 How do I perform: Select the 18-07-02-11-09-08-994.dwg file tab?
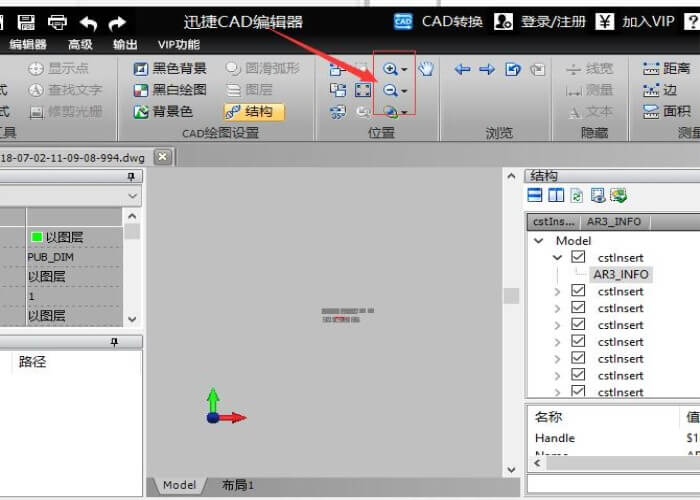pyautogui.click(x=73, y=158)
